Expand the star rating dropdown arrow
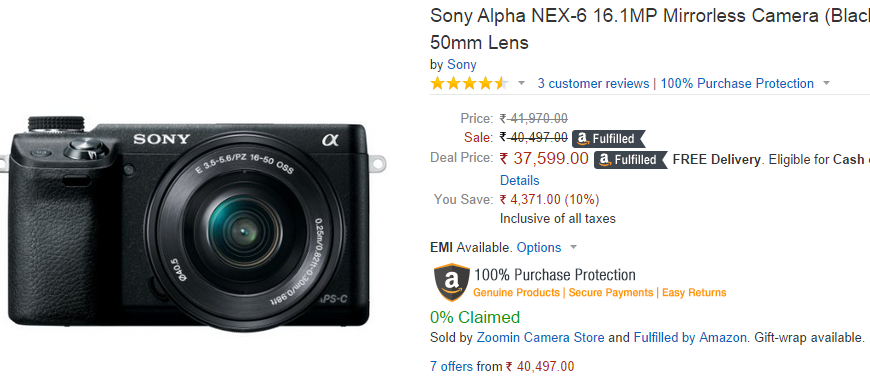870x388 pixels. [x=521, y=84]
